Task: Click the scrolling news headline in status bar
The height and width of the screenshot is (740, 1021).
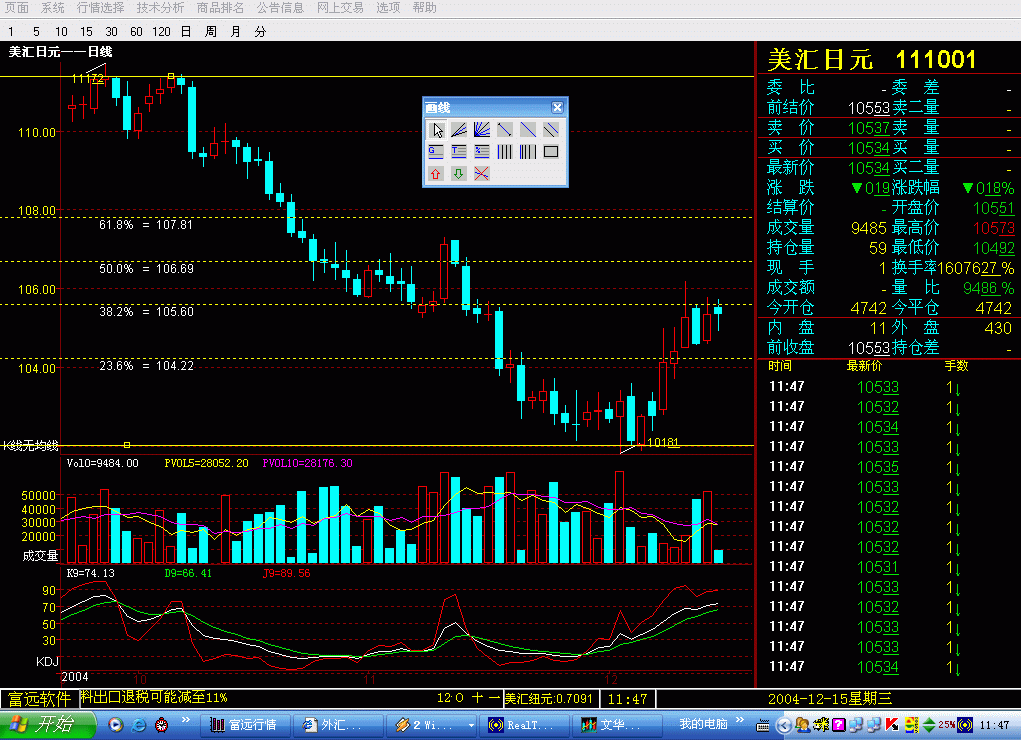Action: click(x=154, y=698)
